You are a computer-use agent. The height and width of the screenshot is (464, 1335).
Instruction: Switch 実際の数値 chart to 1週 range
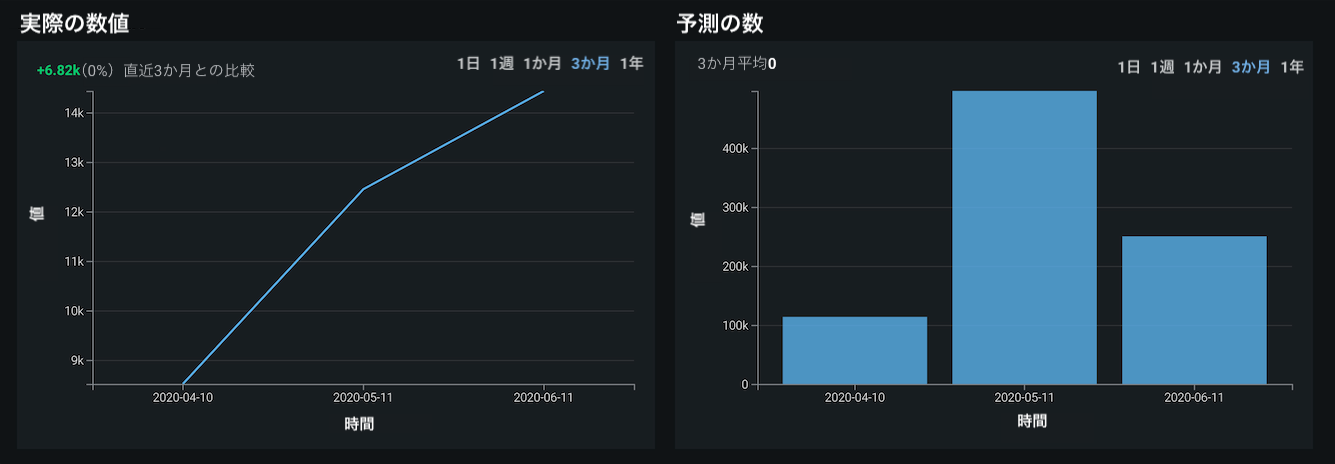coord(501,64)
